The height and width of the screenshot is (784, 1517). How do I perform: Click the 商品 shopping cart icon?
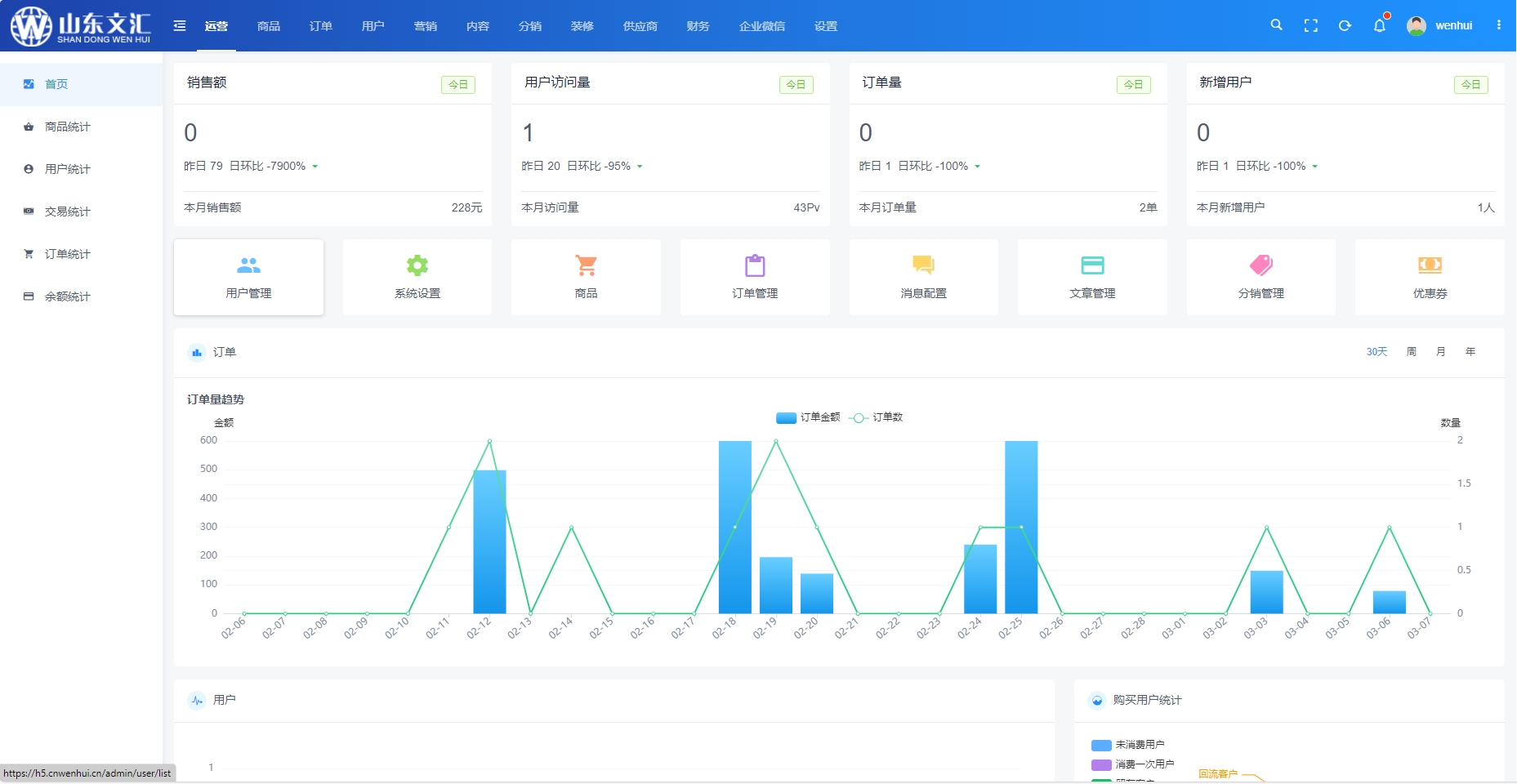pos(586,265)
